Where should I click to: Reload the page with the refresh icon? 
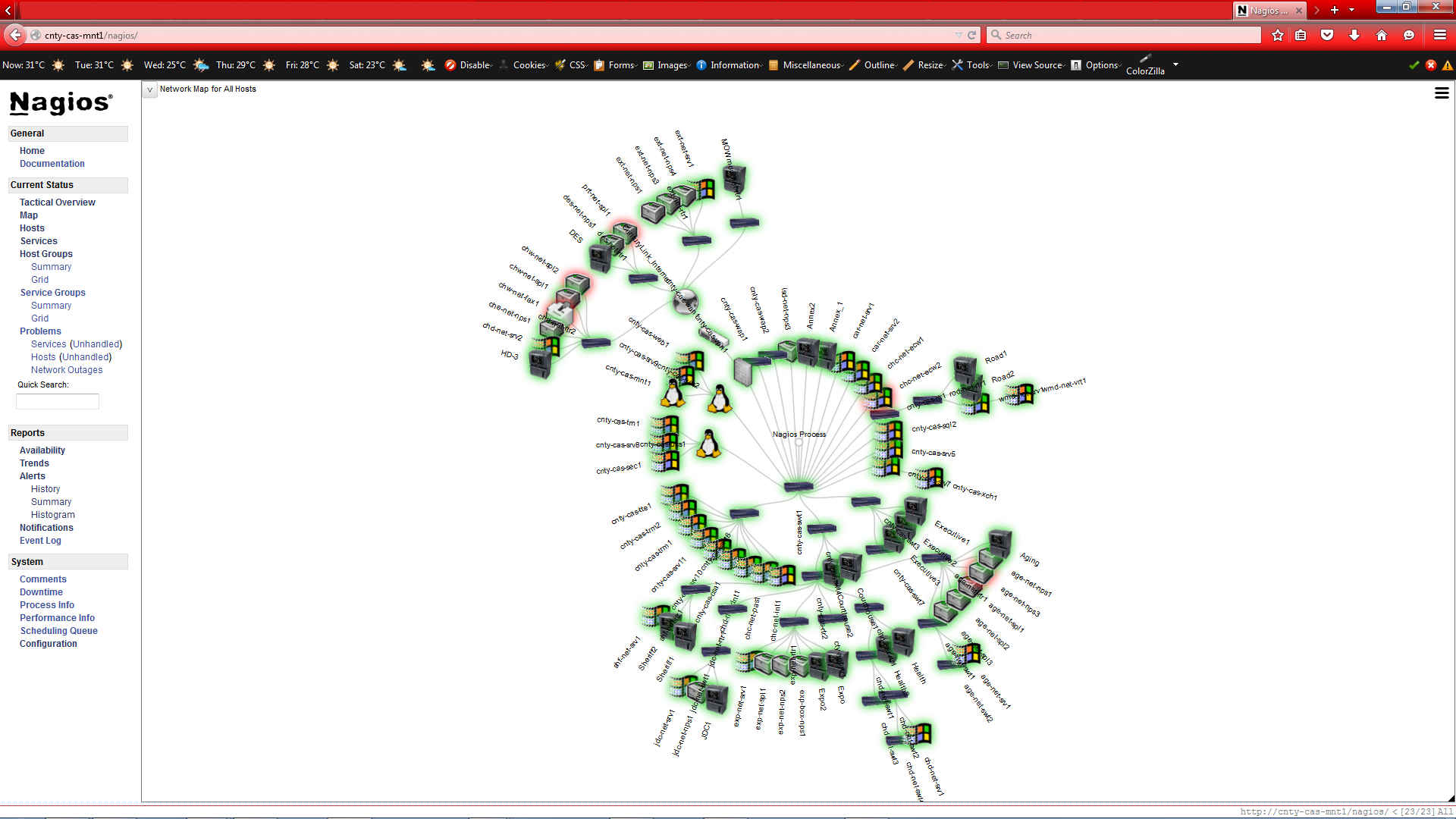pos(971,36)
